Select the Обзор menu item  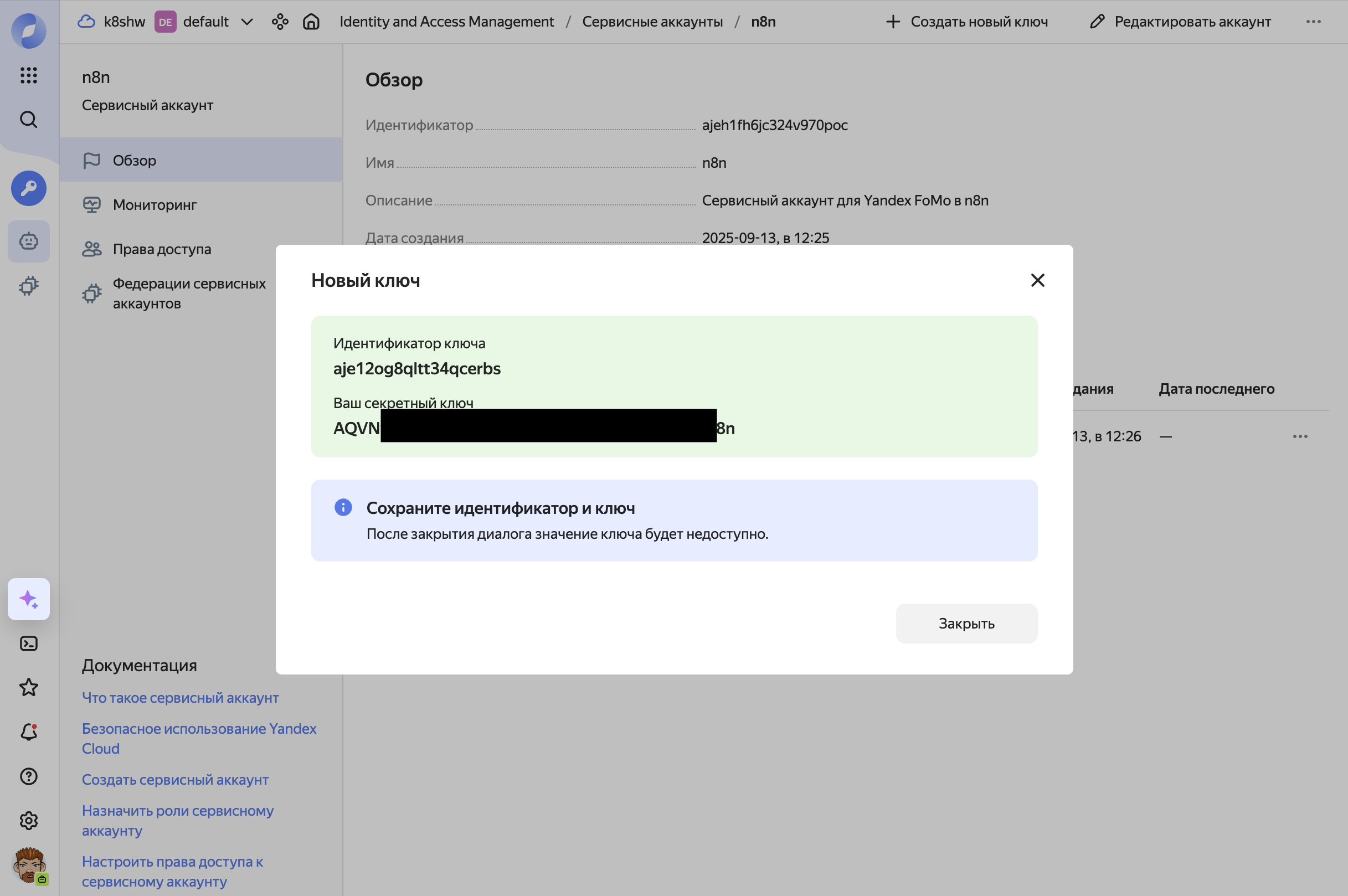201,160
